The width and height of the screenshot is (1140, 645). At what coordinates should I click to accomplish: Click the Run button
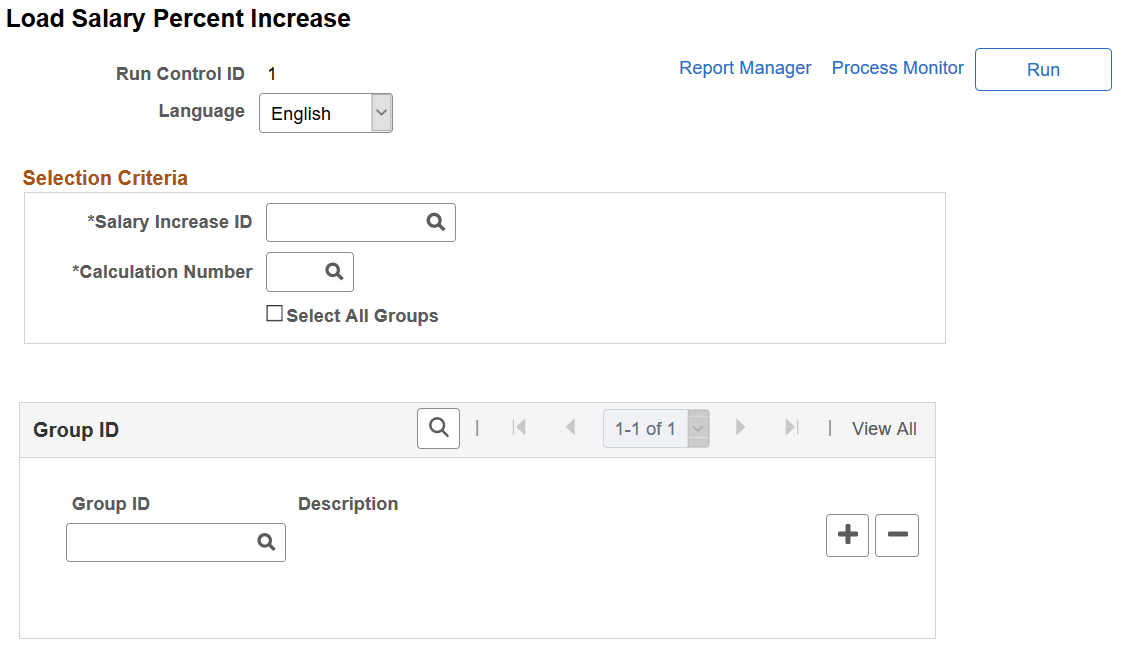coord(1043,69)
